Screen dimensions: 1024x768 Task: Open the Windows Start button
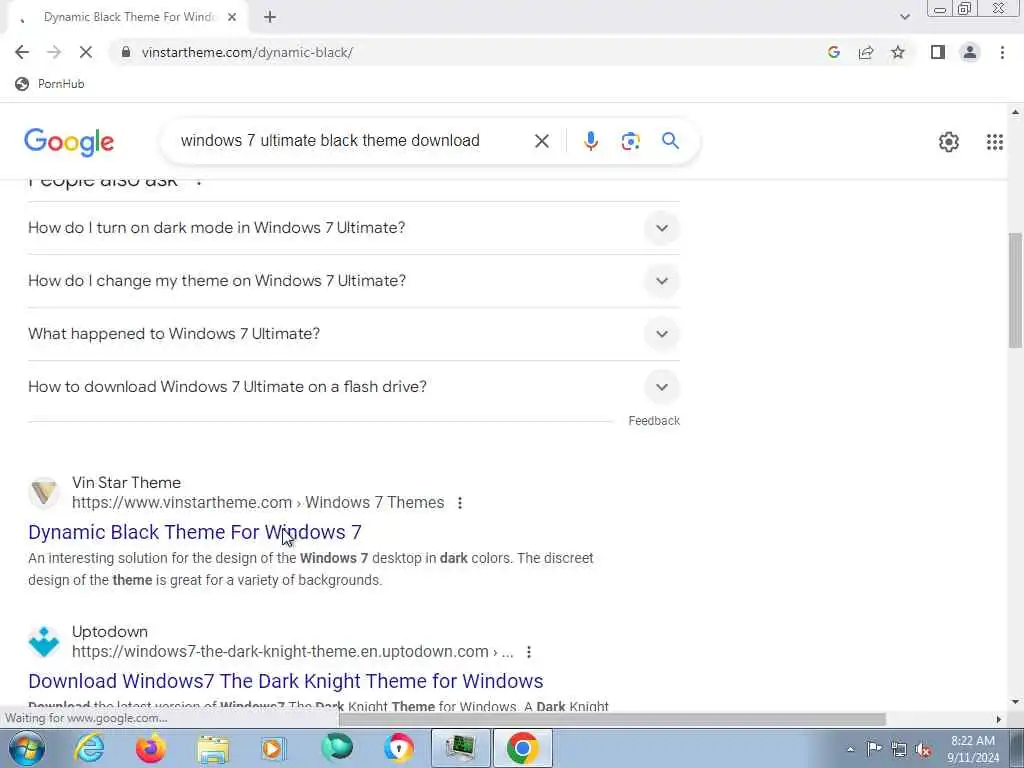tap(26, 748)
